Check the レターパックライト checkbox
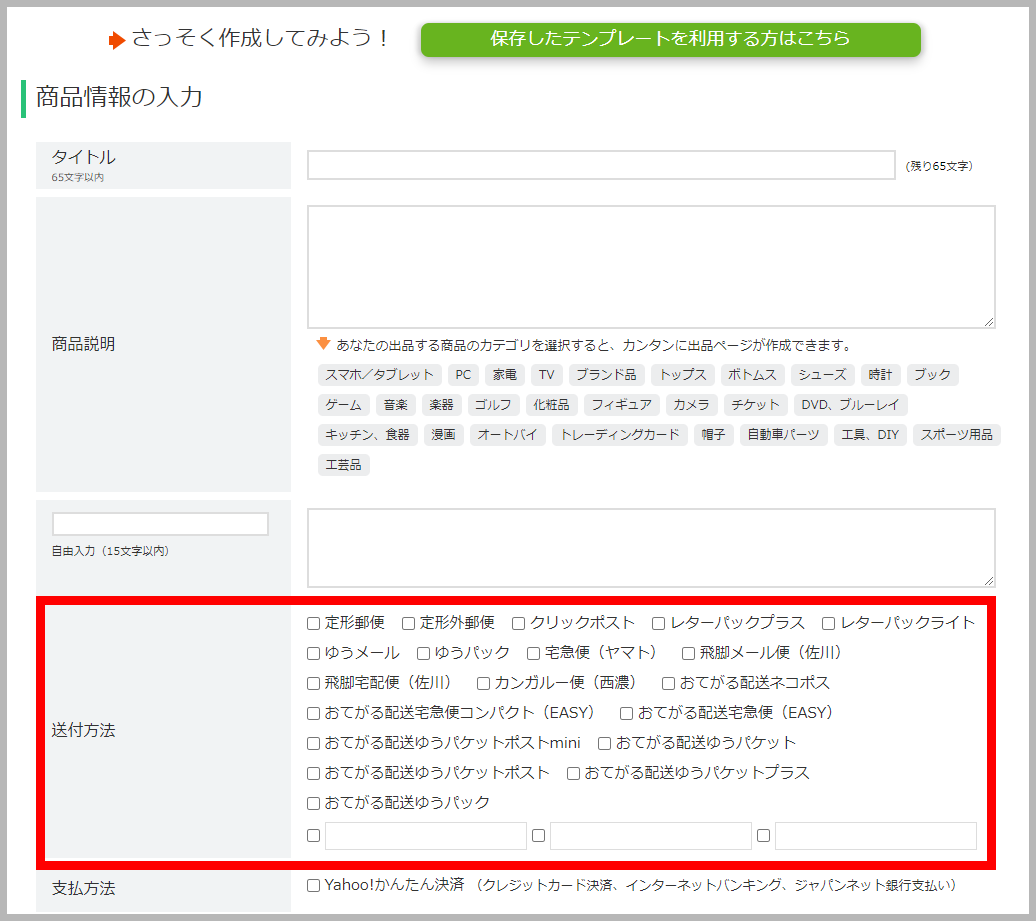 (x=829, y=623)
